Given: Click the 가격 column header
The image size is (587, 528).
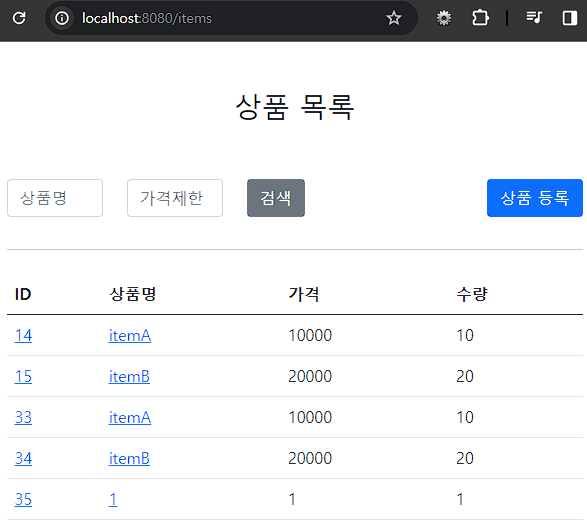Looking at the screenshot, I should pyautogui.click(x=304, y=294).
